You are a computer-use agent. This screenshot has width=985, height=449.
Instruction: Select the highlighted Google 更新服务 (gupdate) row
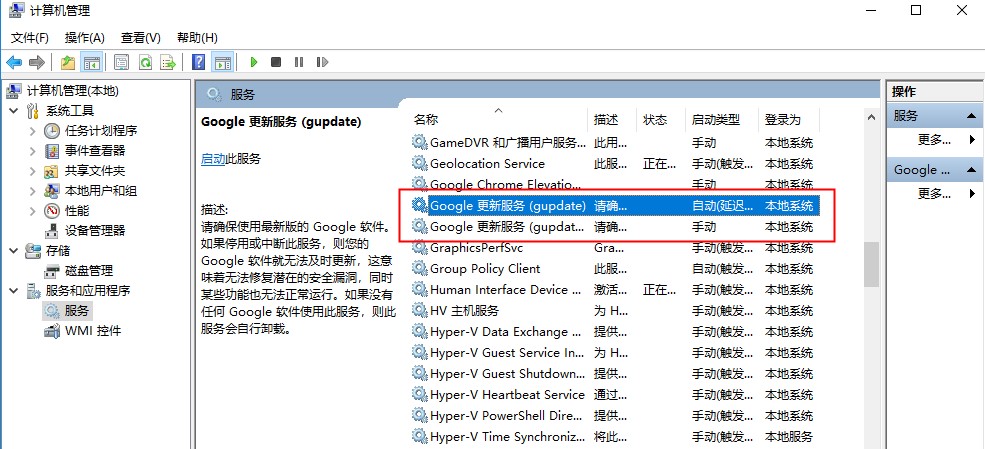616,205
